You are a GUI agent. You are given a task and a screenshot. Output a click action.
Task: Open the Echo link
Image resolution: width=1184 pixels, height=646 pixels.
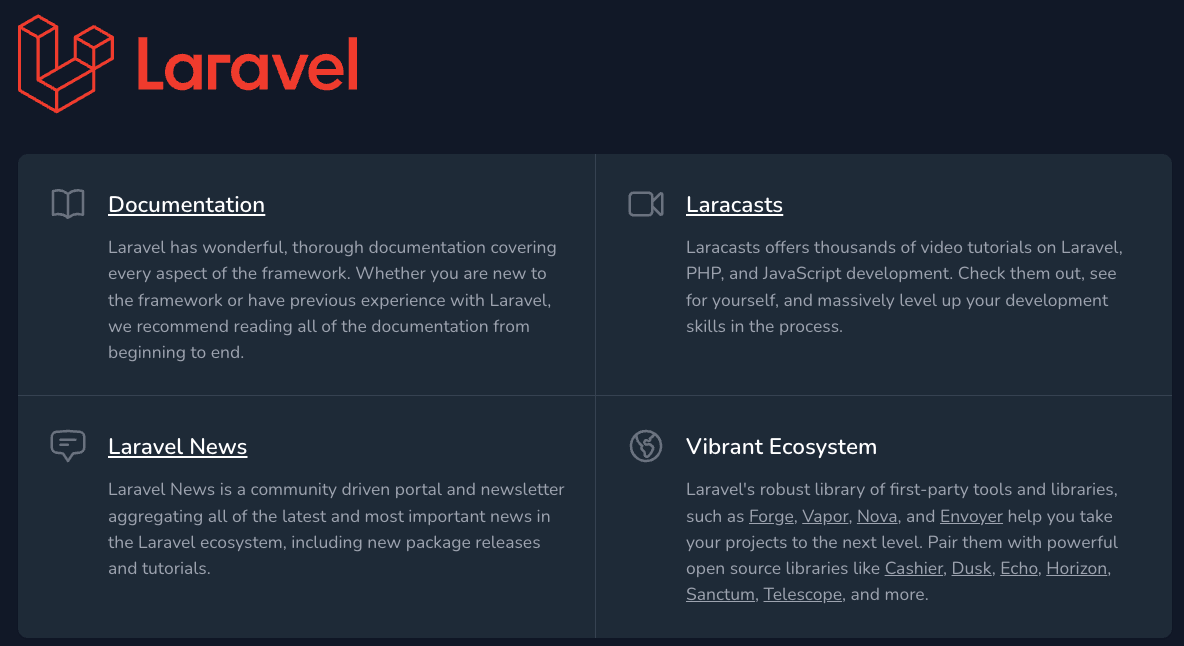click(1018, 568)
